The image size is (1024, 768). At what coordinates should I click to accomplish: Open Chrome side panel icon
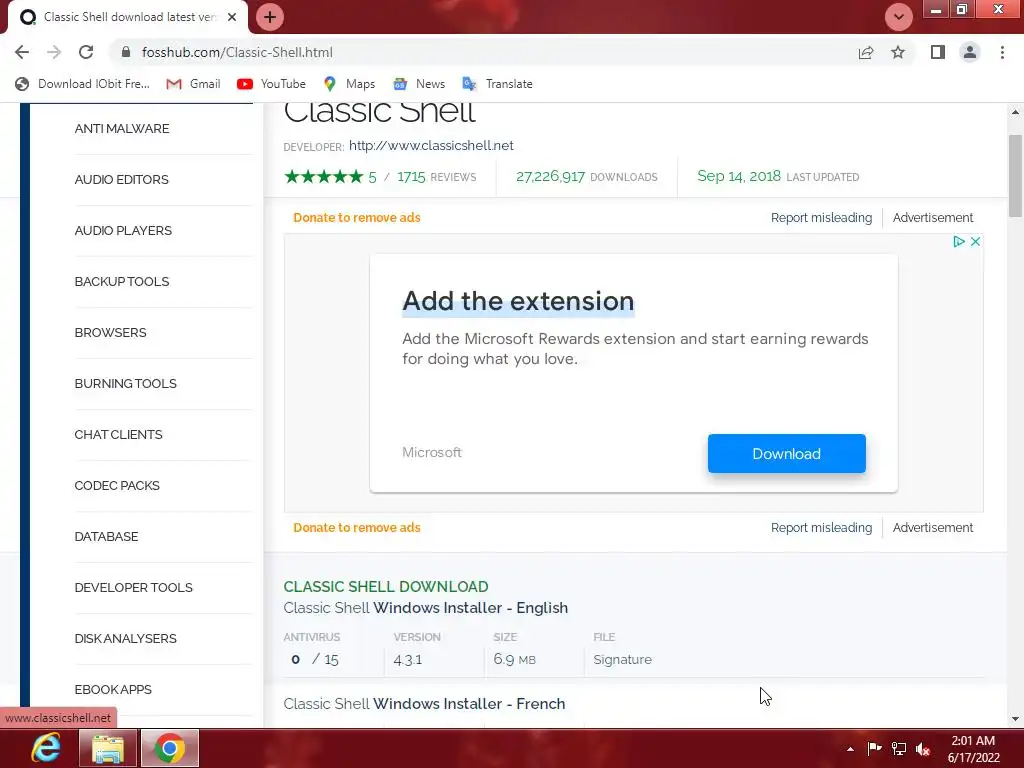click(938, 52)
